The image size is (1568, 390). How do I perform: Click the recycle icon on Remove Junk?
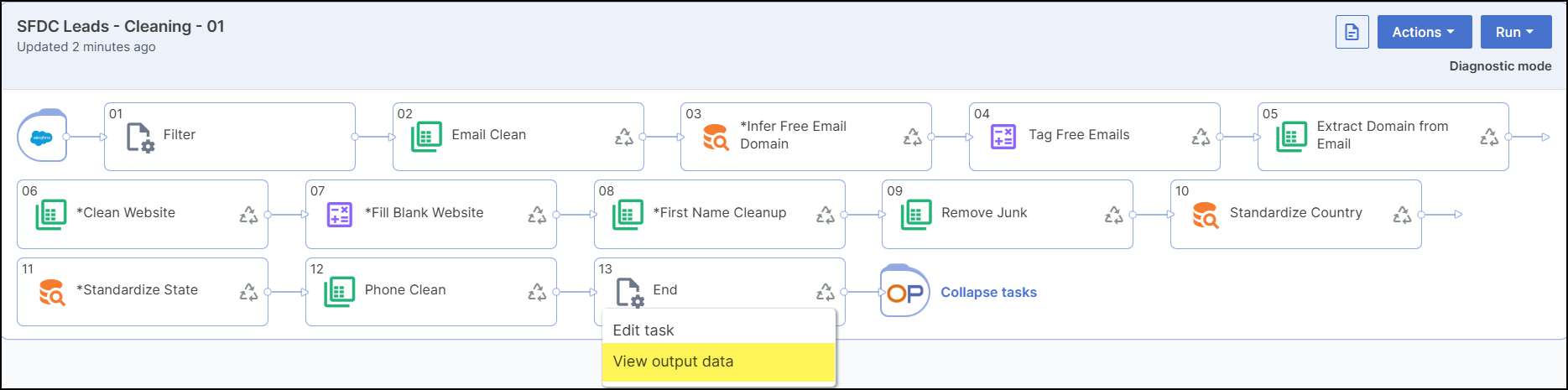(x=1113, y=216)
